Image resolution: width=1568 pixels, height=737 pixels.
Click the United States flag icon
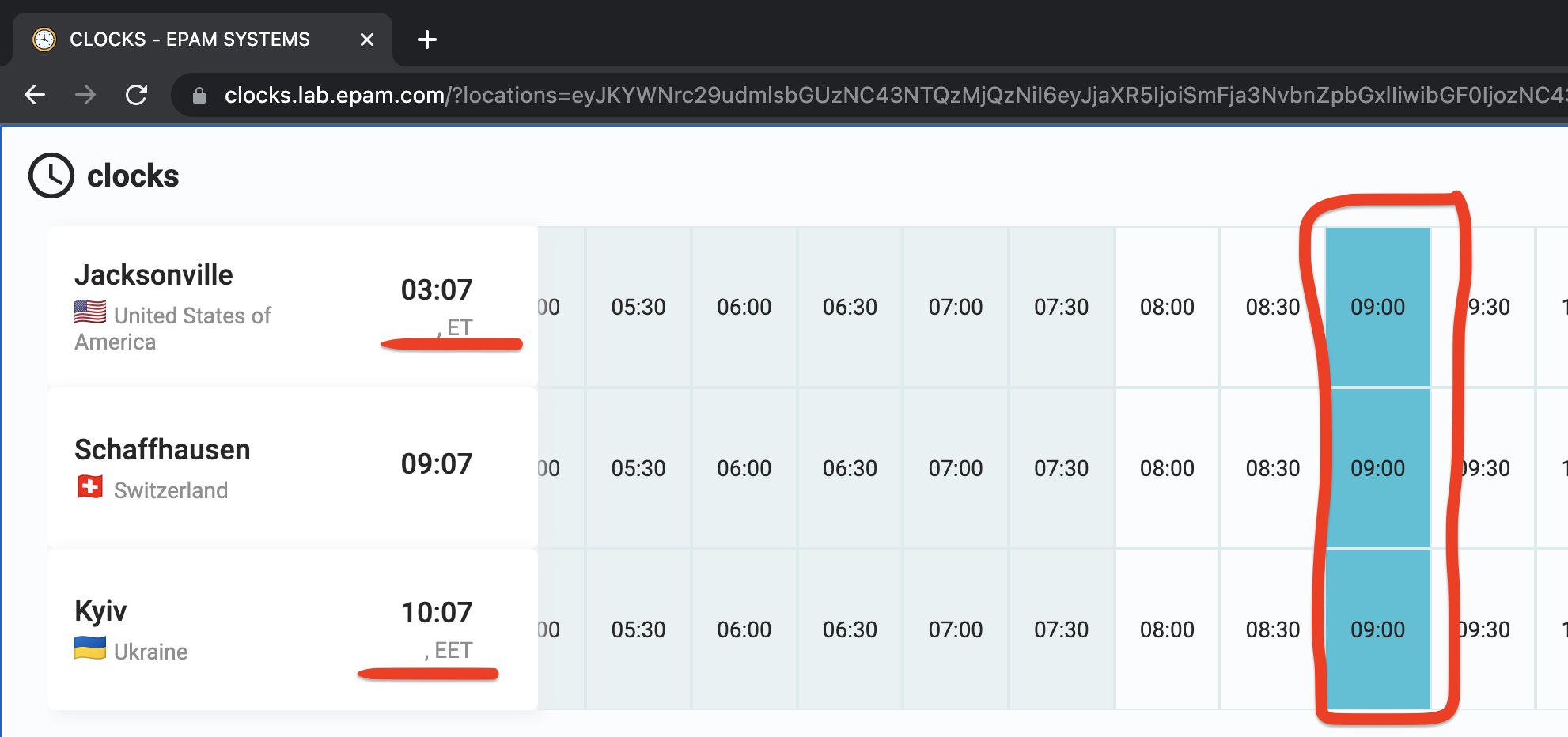[x=90, y=312]
